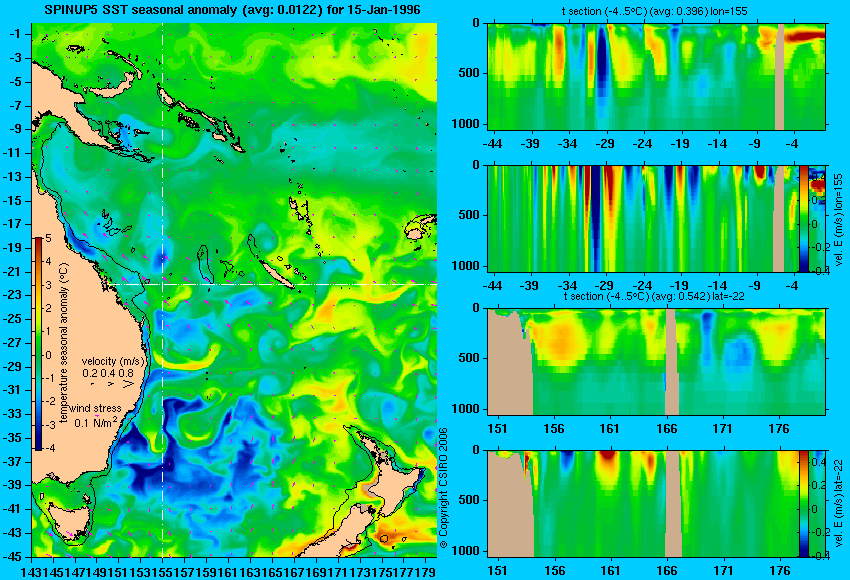Click latitude tick label -1 on map axis

point(15,34)
